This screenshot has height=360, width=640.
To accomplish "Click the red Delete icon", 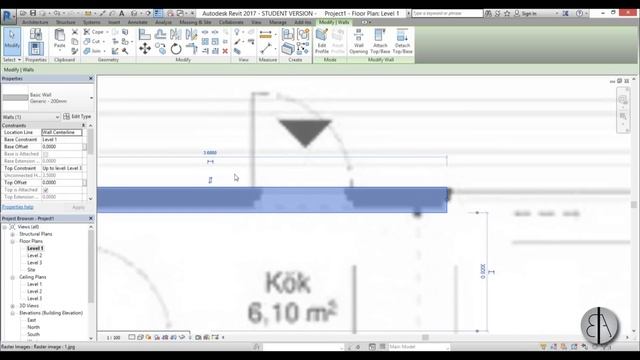I will click(x=225, y=51).
